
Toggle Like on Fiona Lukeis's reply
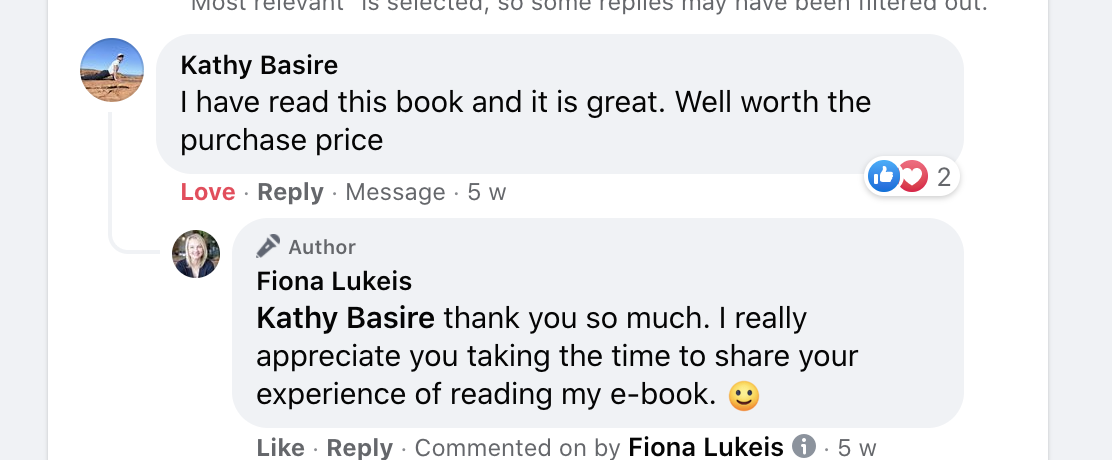[x=280, y=447]
